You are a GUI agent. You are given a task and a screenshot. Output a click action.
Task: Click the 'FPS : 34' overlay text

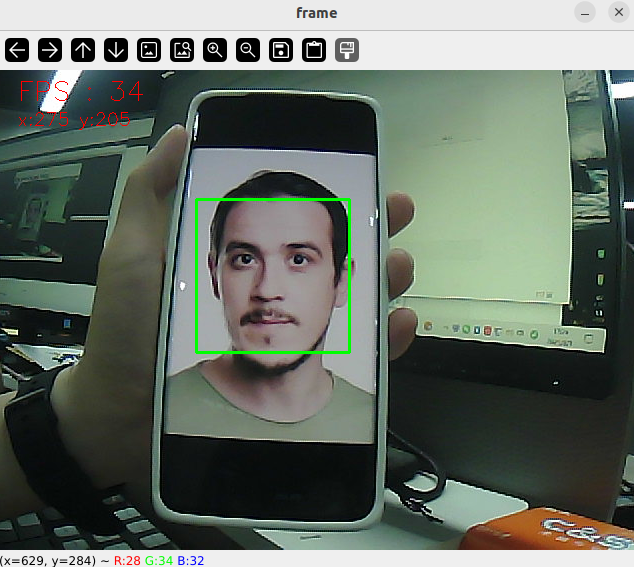tap(81, 91)
